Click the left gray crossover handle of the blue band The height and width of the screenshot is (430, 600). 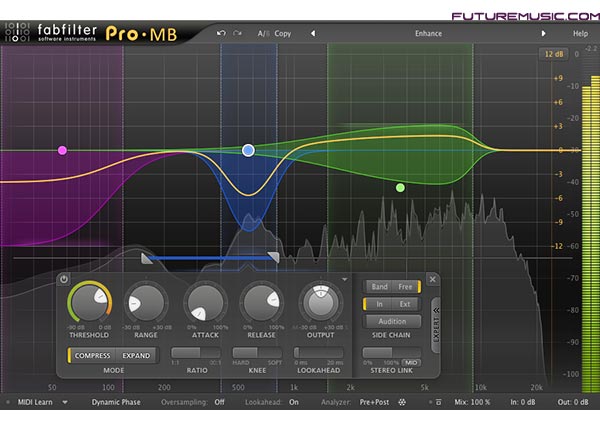[147, 259]
